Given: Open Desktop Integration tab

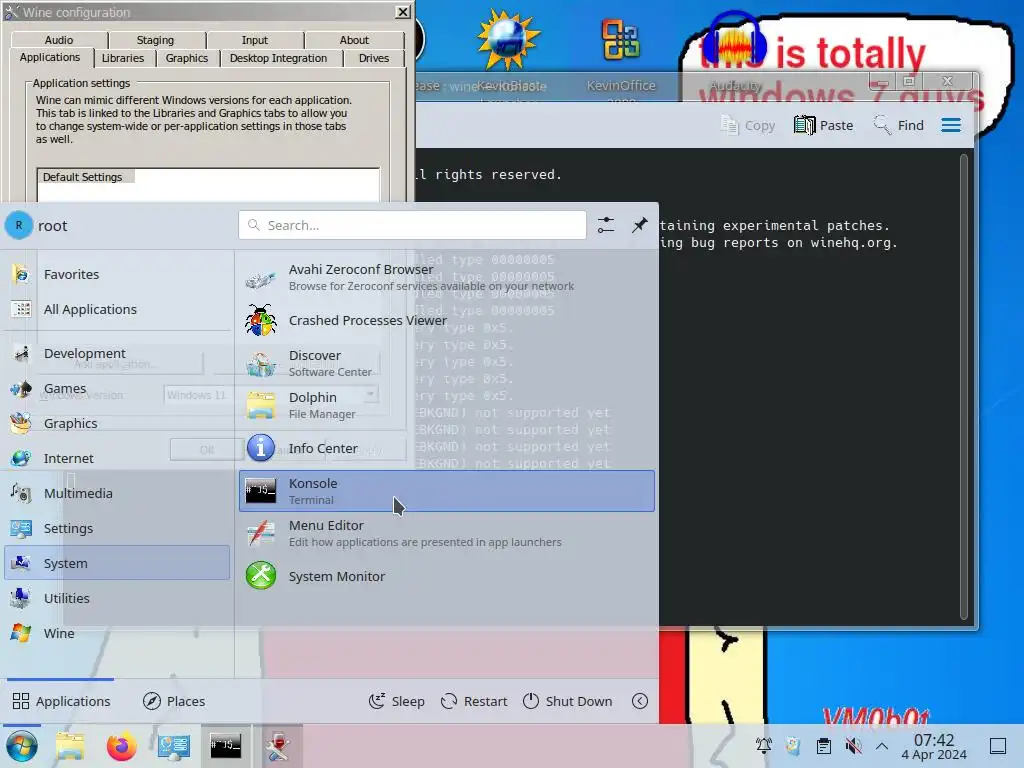Looking at the screenshot, I should coord(278,58).
